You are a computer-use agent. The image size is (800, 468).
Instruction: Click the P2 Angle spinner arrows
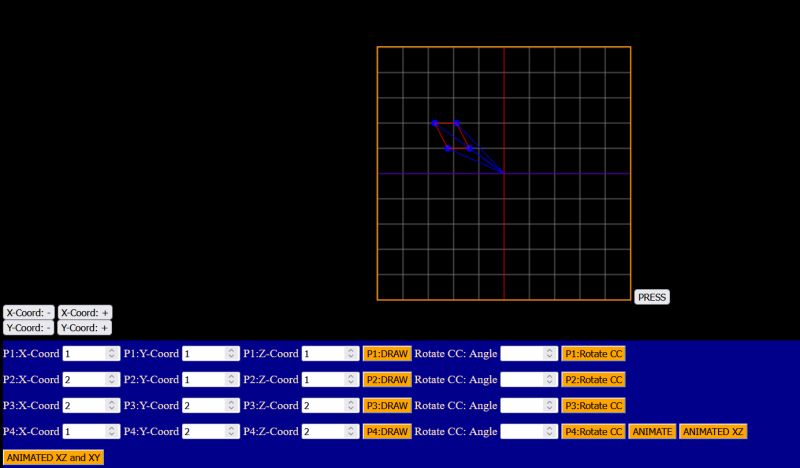tap(549, 380)
